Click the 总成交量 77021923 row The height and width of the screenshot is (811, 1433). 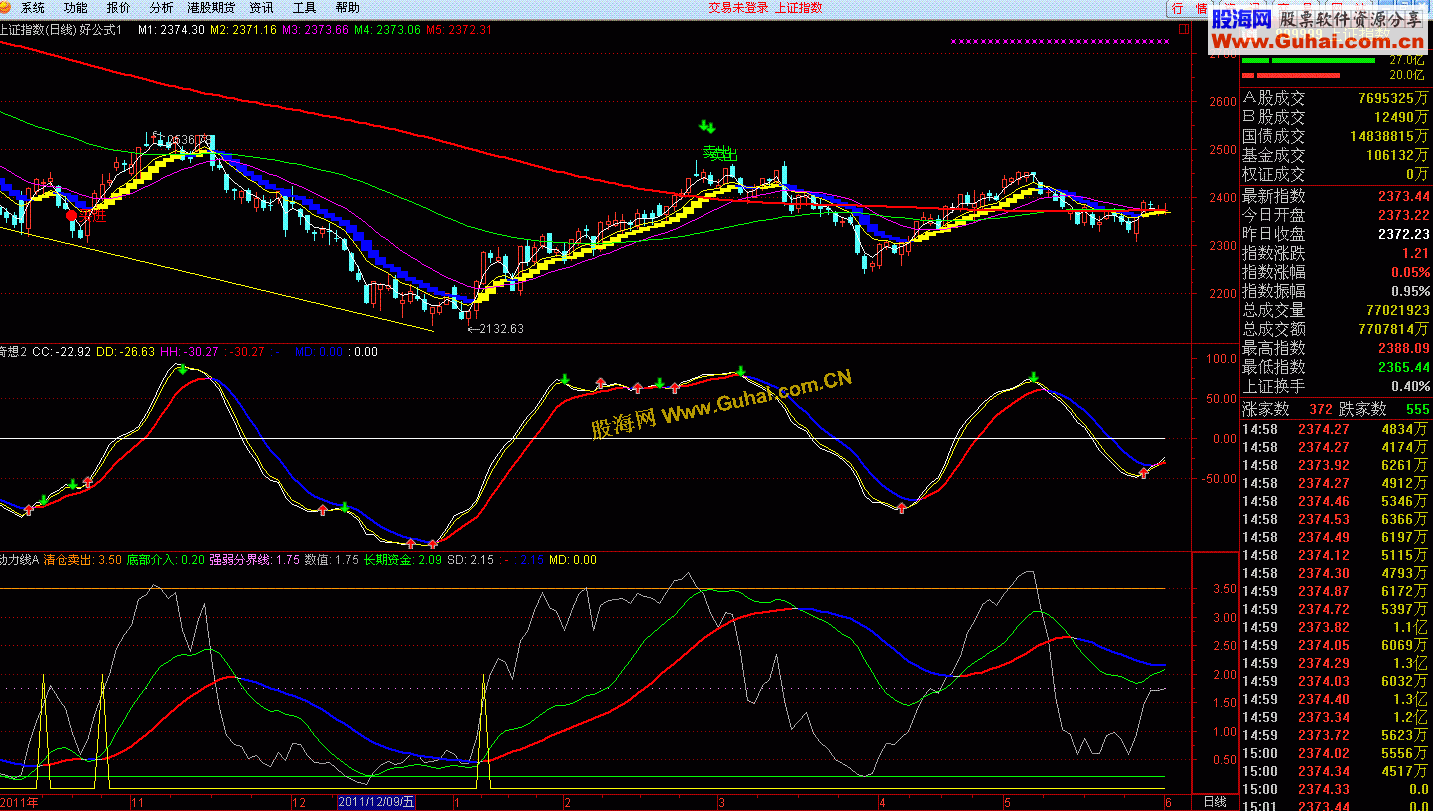coord(1336,310)
